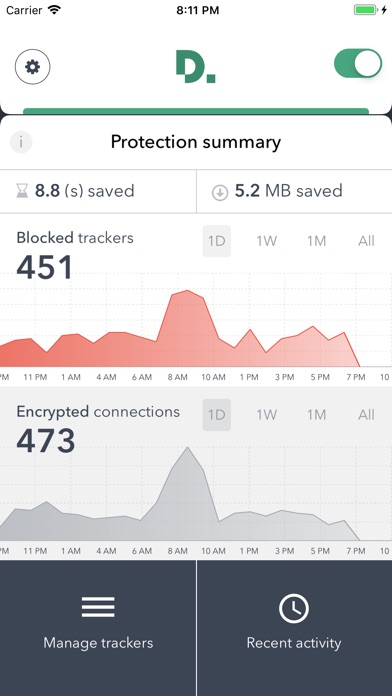
Task: Tap the clock icon above Recent activity
Action: 294,608
